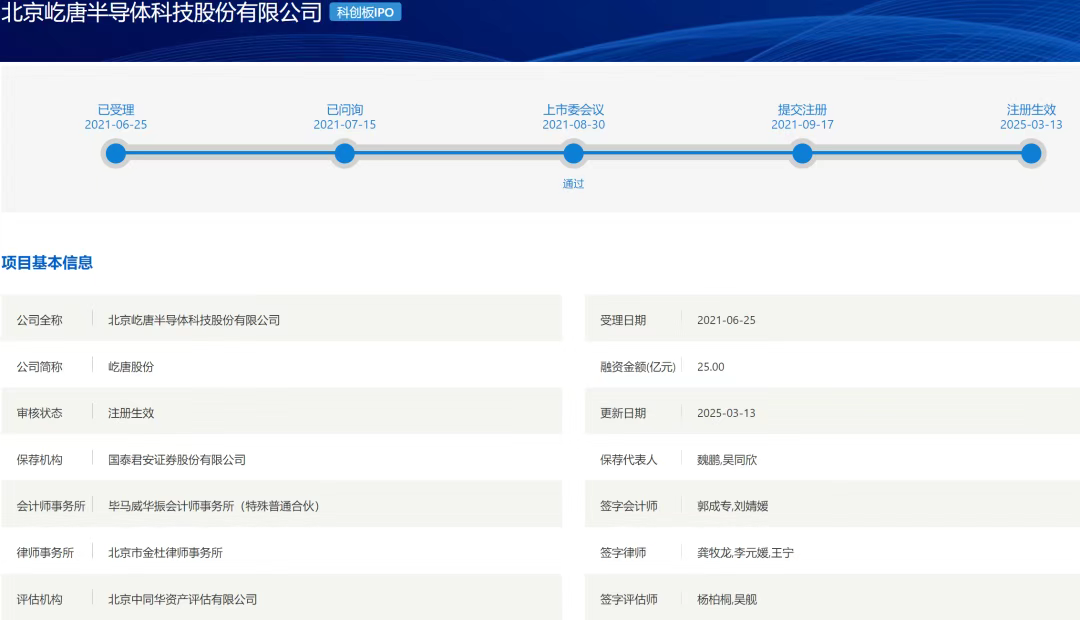Click the 已受理 stage label
The height and width of the screenshot is (620, 1080).
[116, 110]
